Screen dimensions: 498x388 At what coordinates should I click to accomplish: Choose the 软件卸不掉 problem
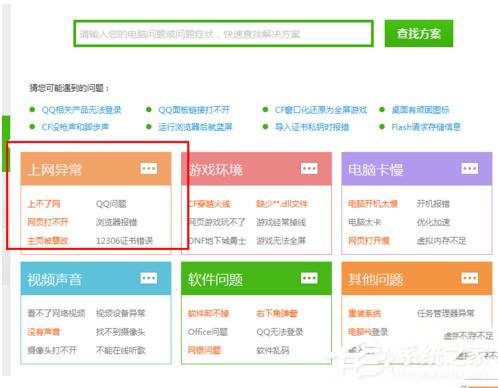pos(208,313)
